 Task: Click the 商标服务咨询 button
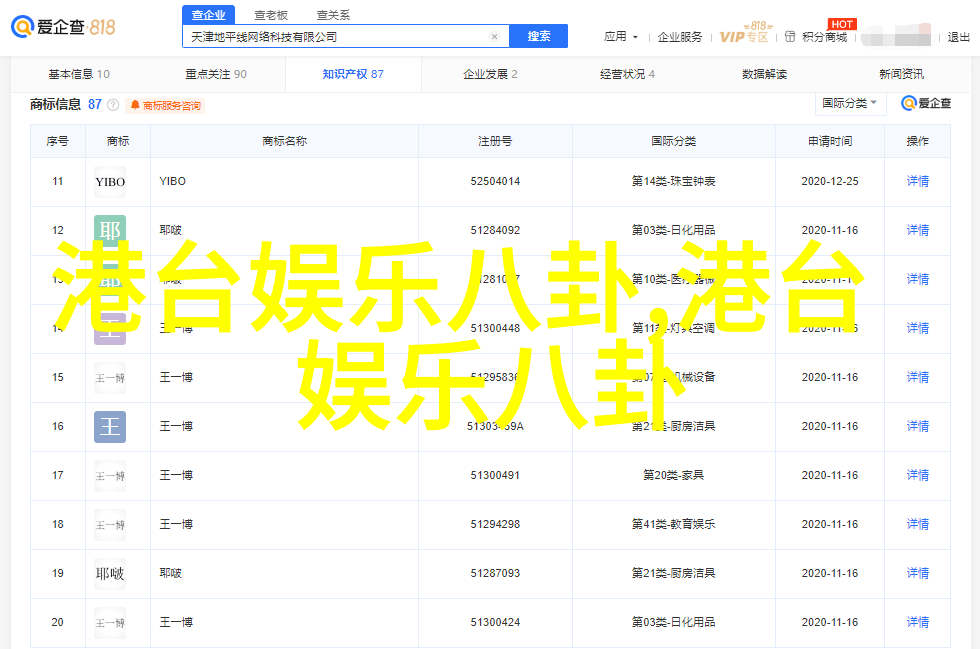point(166,106)
